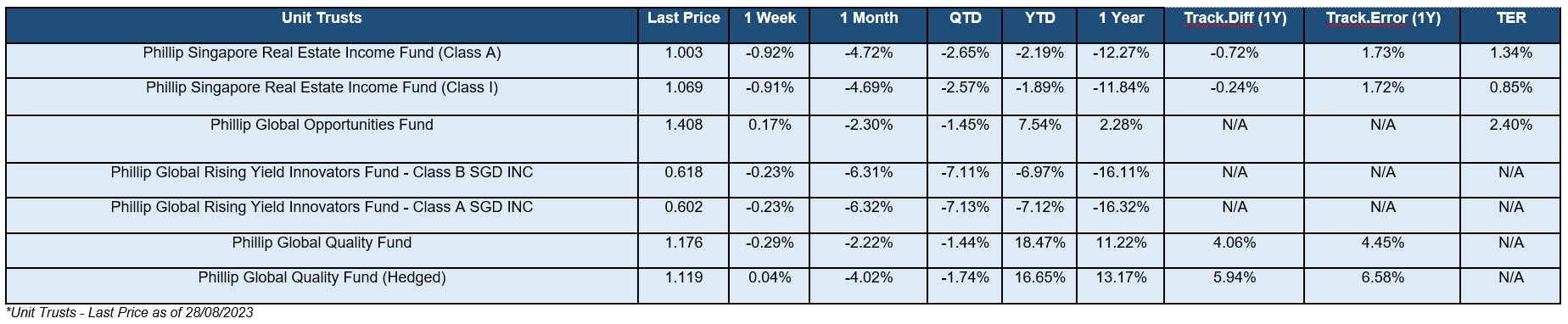Select Phillip Global Quality Fund (Hedged) name

tap(322, 277)
